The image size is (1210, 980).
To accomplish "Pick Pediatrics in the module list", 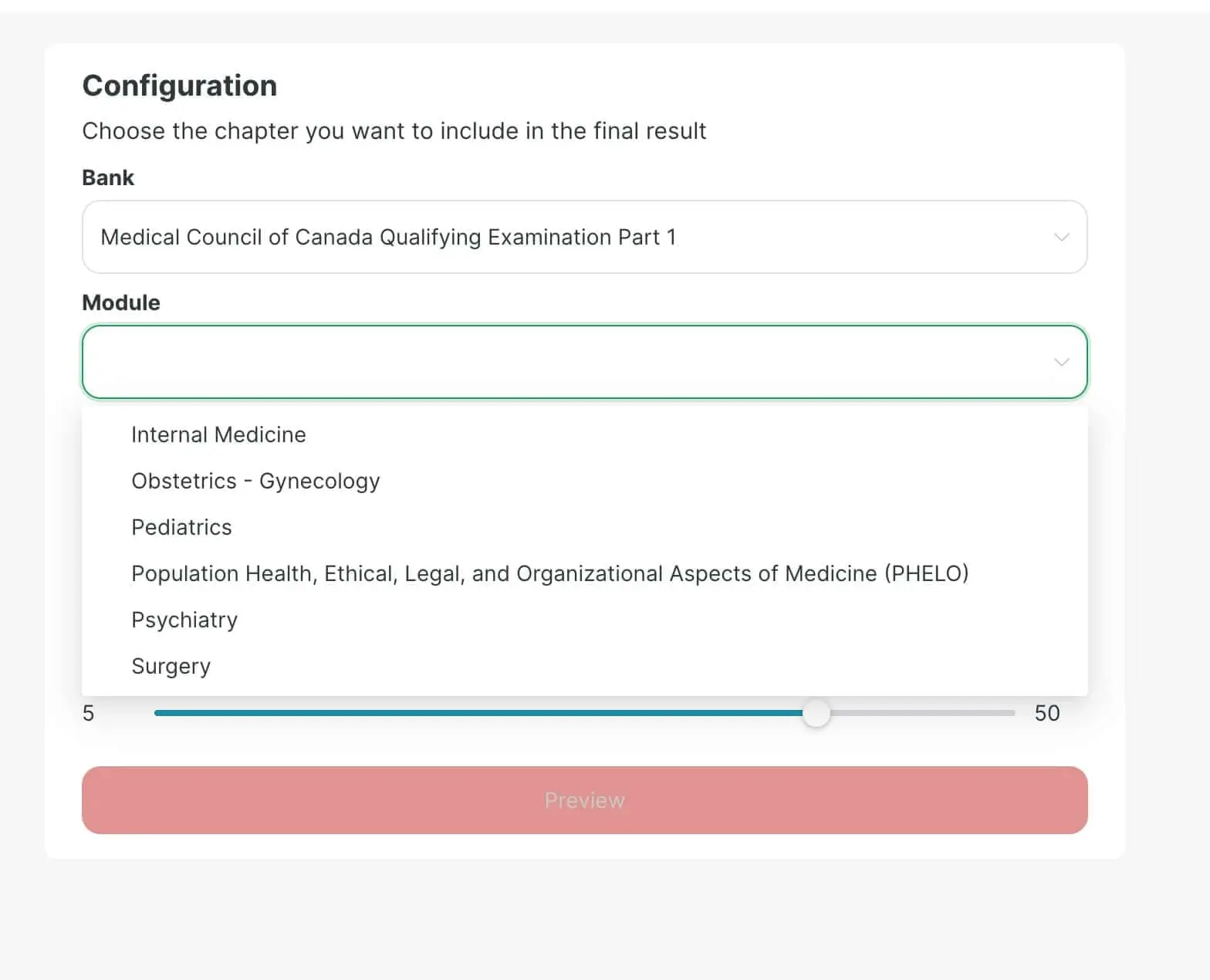I will click(181, 527).
